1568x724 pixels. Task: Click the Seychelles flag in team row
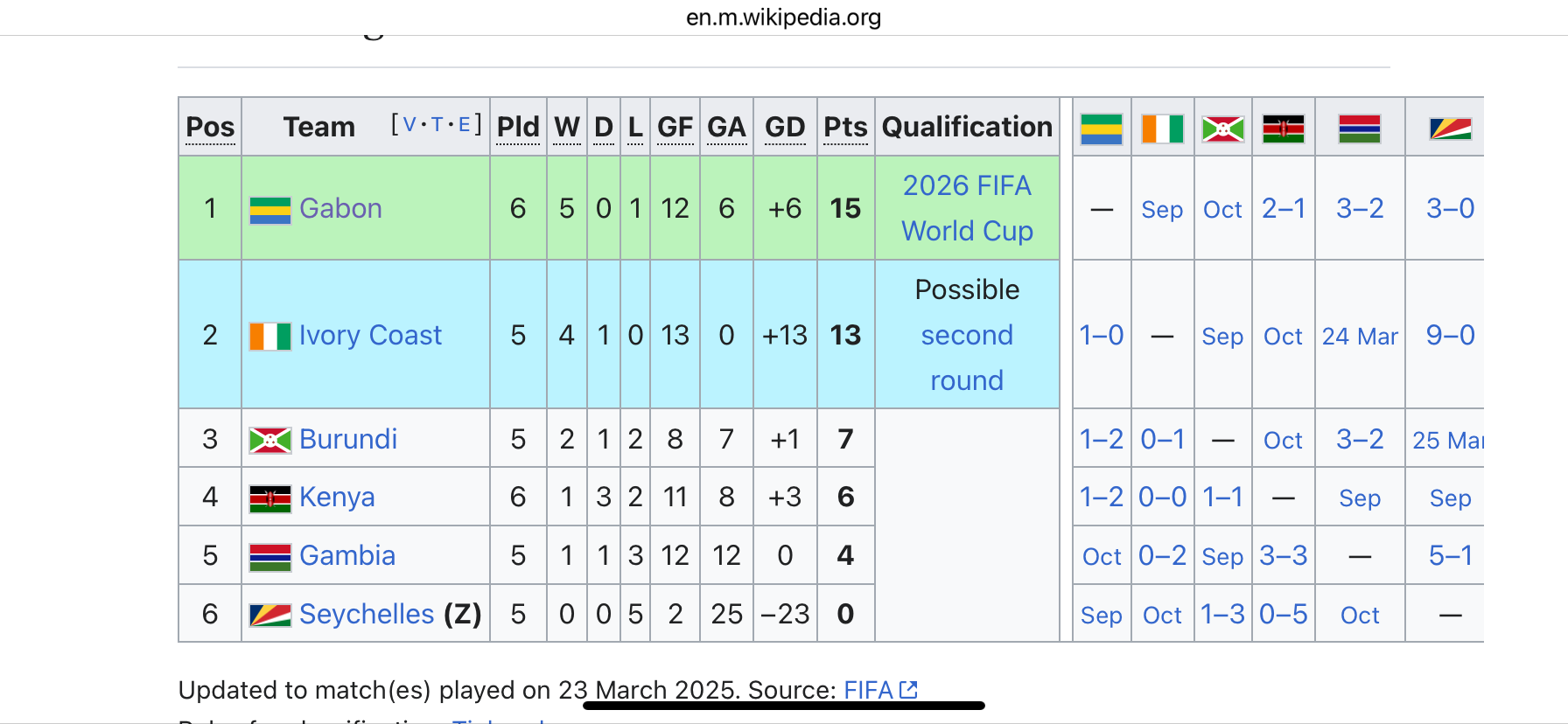pos(270,615)
